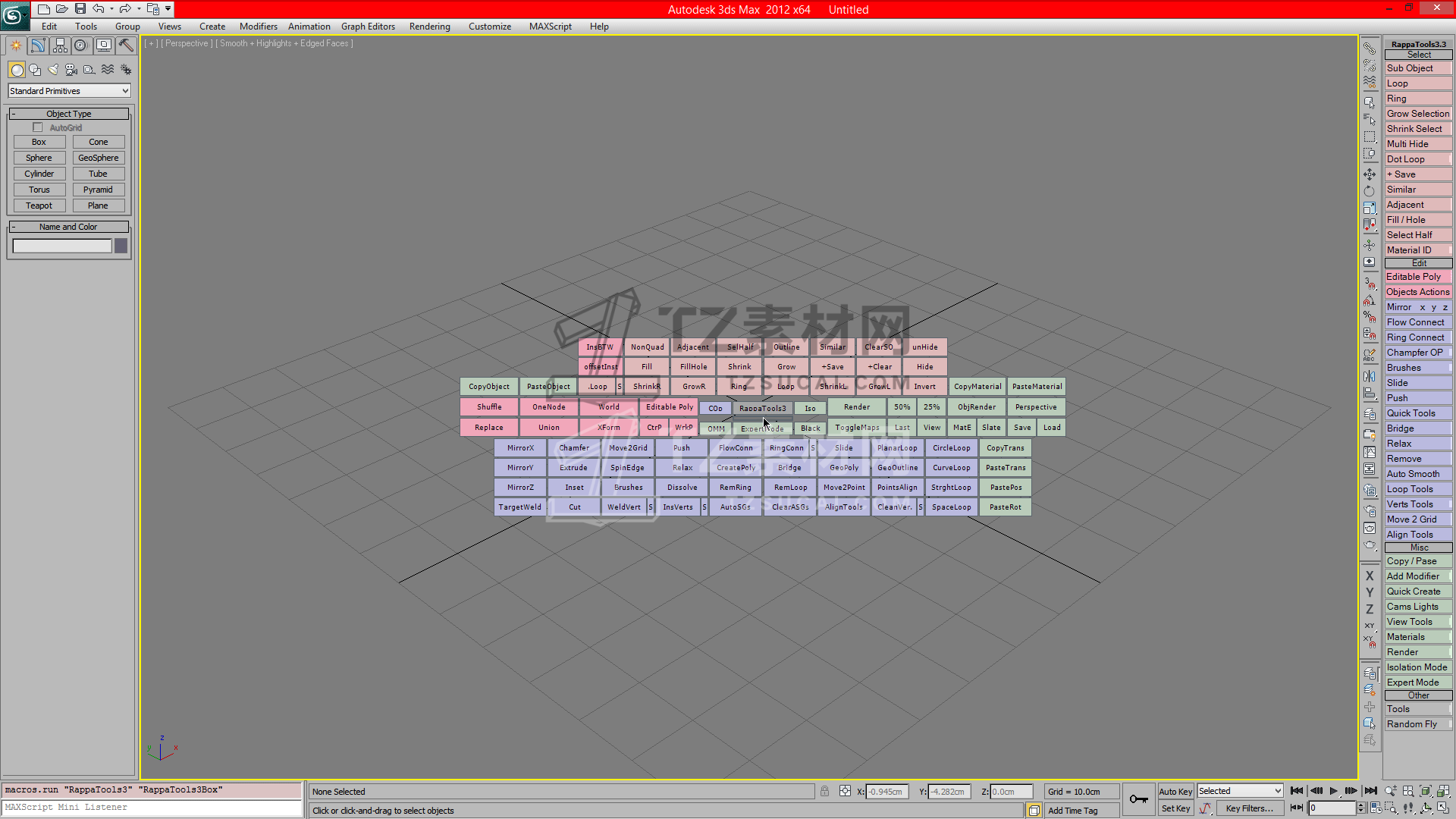The image size is (1456, 819).
Task: Toggle the Auto Key button
Action: (1175, 792)
